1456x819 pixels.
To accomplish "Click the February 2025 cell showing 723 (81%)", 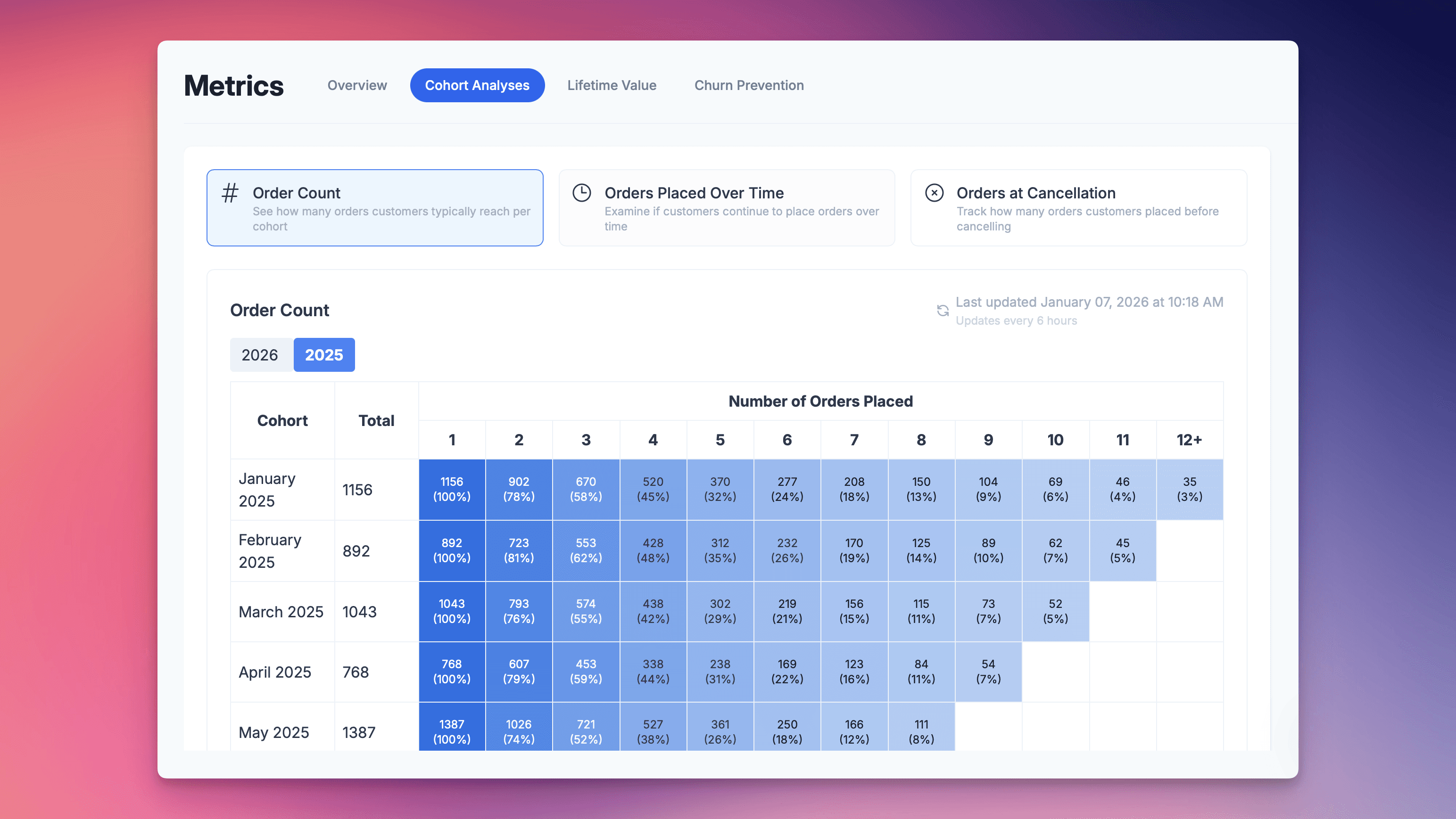I will click(518, 550).
